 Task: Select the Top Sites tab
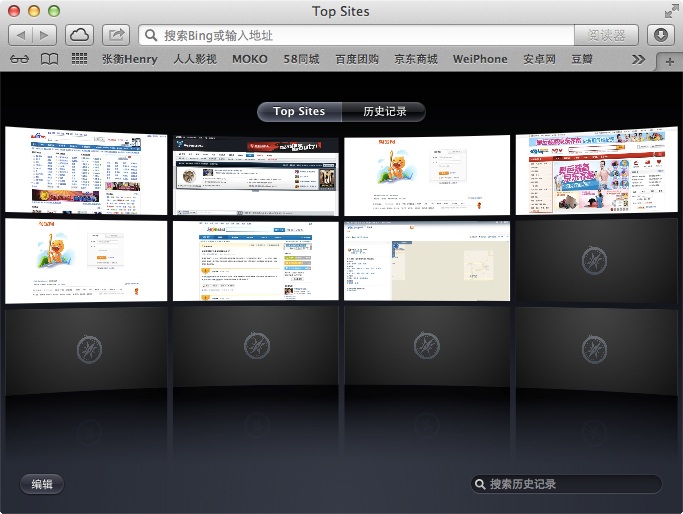pyautogui.click(x=299, y=111)
